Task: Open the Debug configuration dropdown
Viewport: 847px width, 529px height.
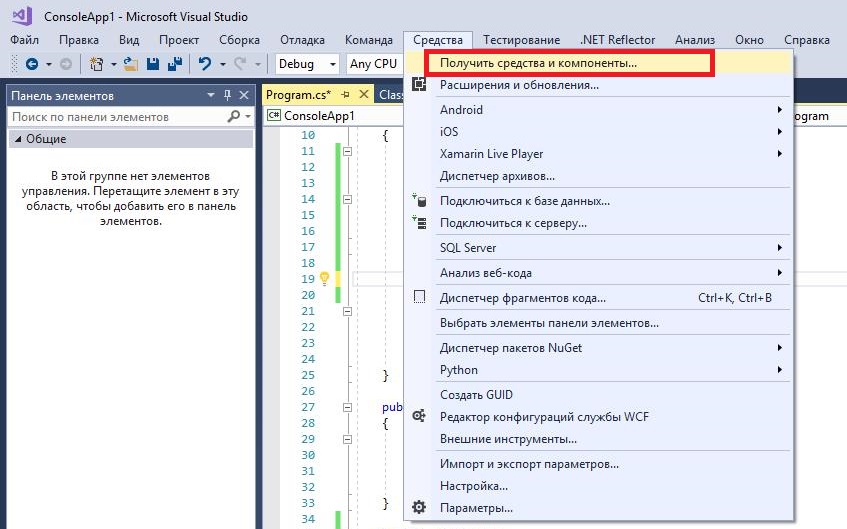Action: click(x=307, y=64)
